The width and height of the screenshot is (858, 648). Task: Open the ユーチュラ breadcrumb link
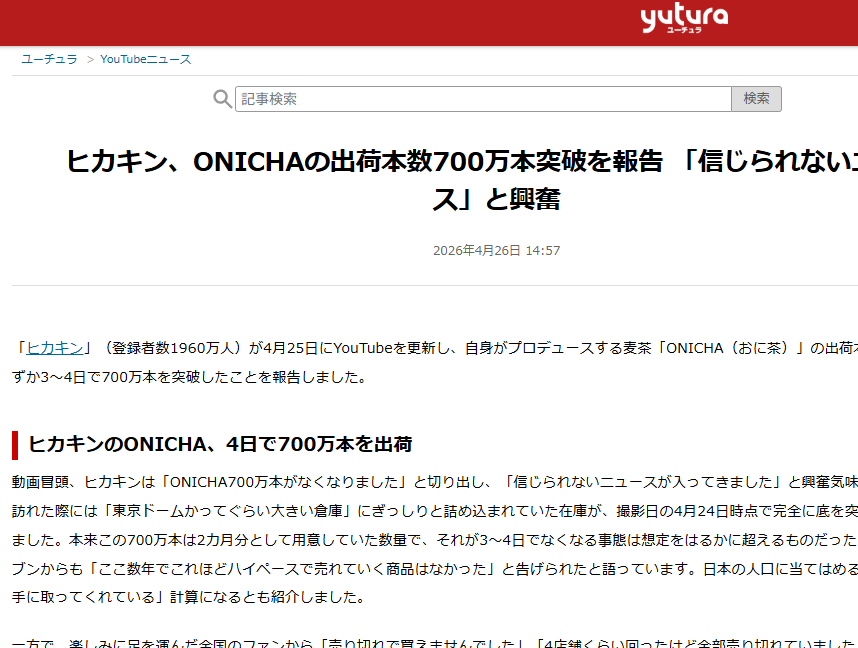tap(49, 59)
